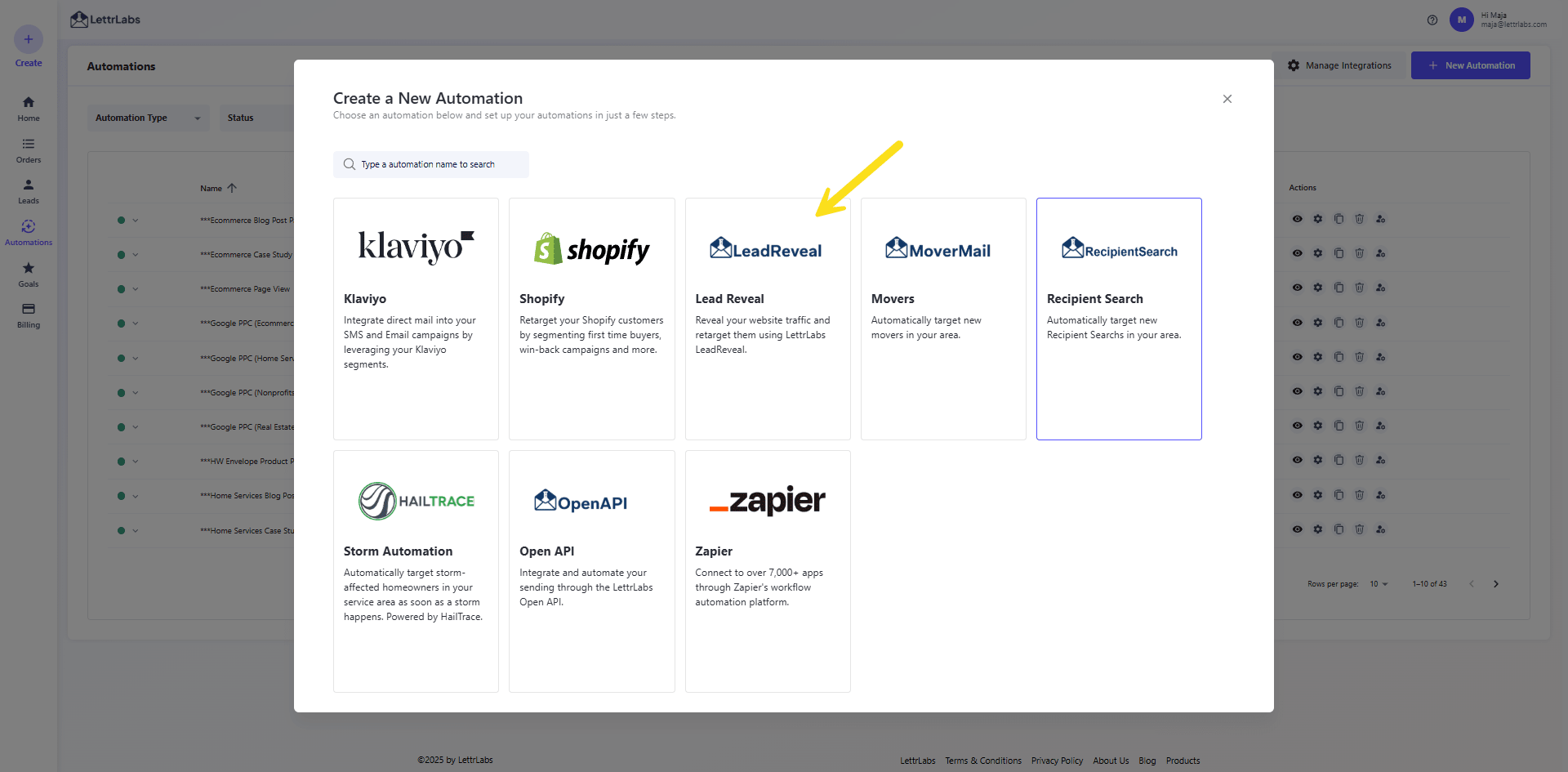Delete the Ecommerce Page View automation
Viewport: 1568px width, 772px height.
(1359, 288)
